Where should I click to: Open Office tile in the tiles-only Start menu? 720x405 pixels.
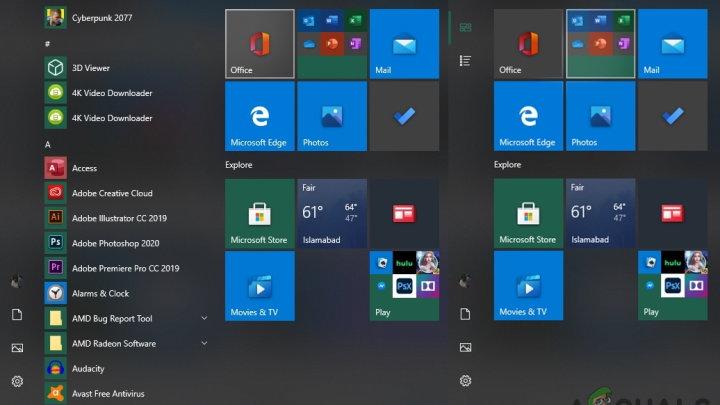[x=529, y=44]
